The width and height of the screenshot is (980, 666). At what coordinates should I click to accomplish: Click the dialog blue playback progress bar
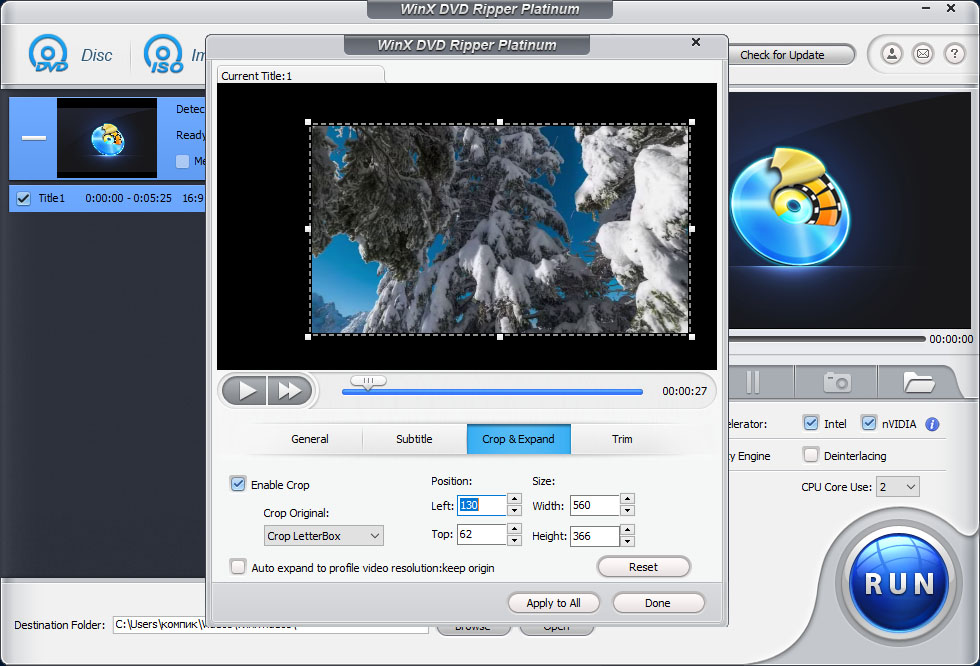492,392
